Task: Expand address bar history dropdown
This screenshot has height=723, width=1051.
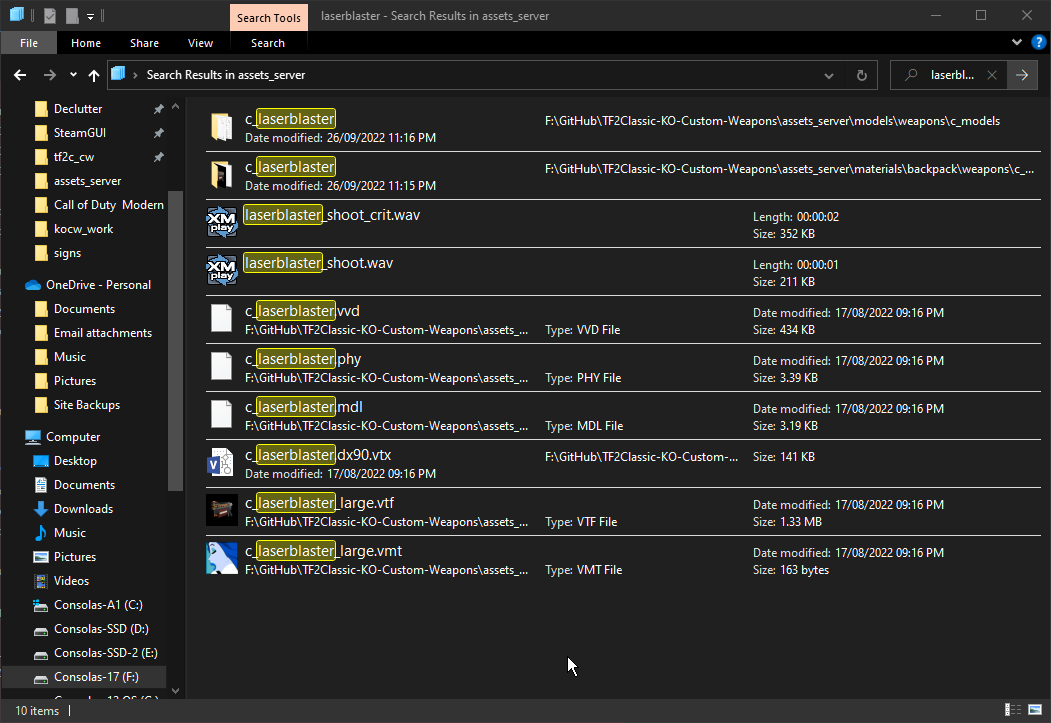Action: pyautogui.click(x=829, y=76)
